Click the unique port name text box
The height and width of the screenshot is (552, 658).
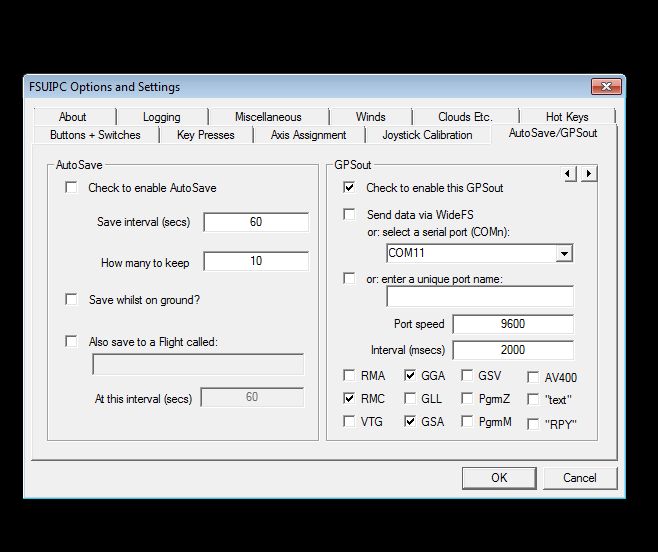point(480,297)
